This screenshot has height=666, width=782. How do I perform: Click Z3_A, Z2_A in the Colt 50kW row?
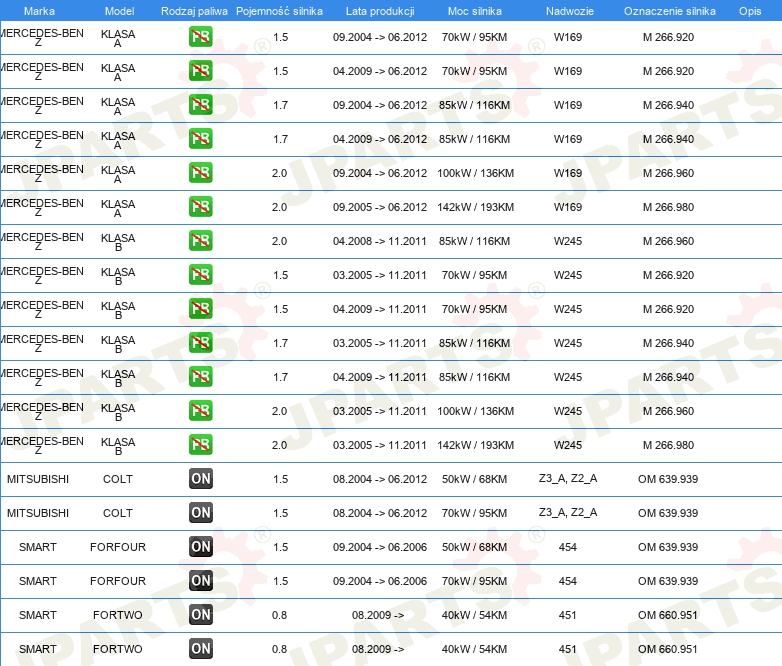[x=568, y=478]
